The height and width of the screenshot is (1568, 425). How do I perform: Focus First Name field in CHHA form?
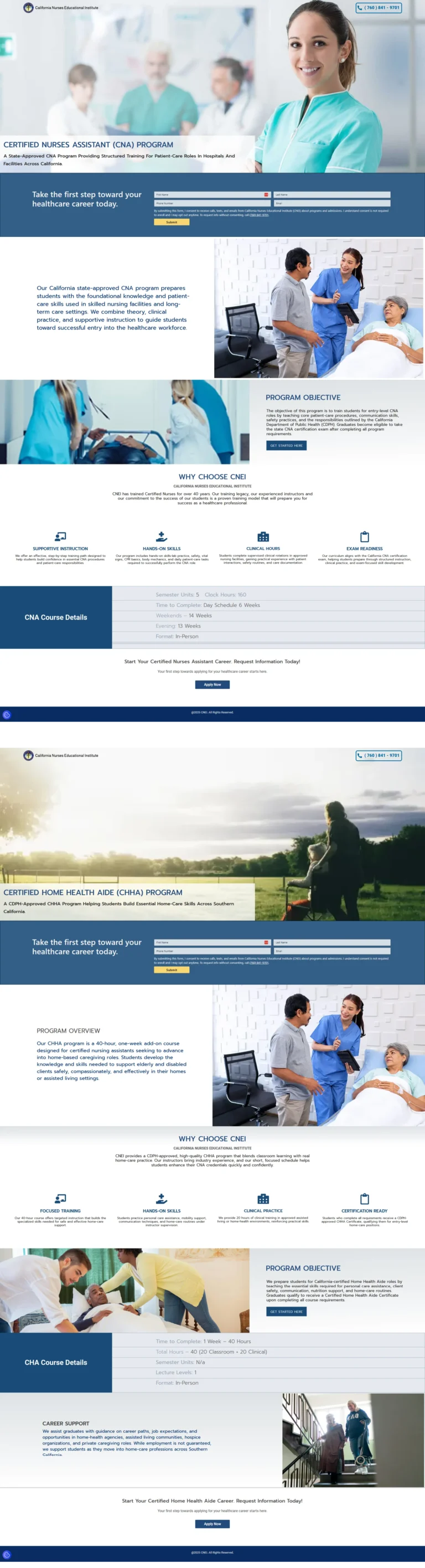[211, 942]
